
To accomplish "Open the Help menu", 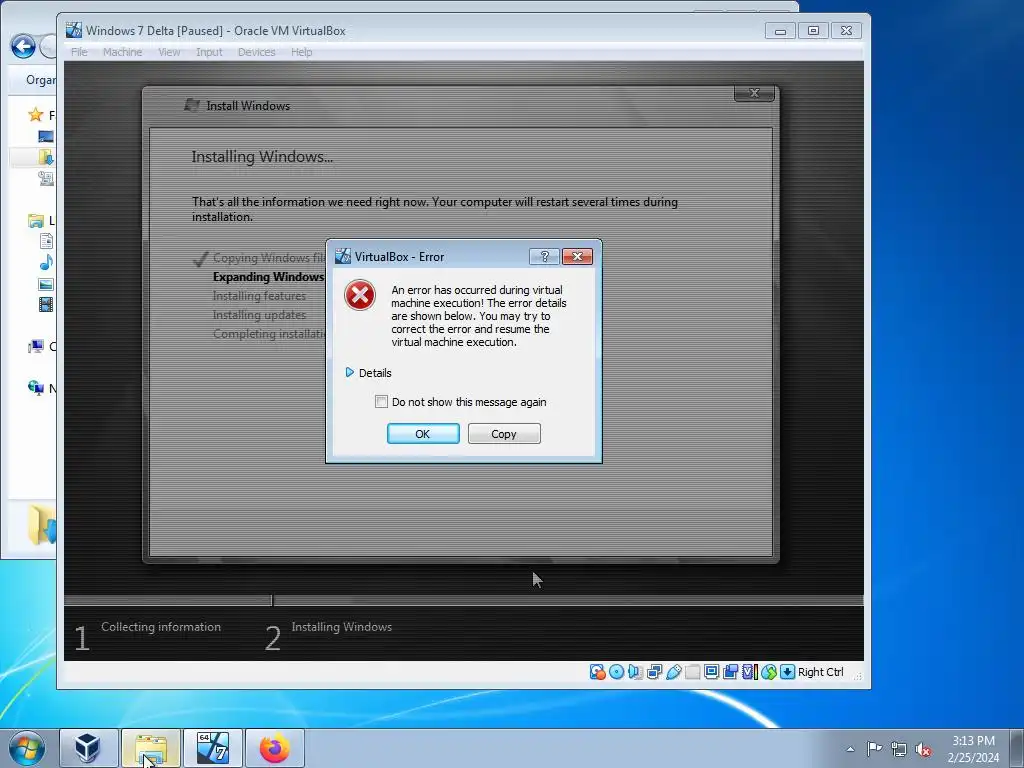I will [302, 52].
